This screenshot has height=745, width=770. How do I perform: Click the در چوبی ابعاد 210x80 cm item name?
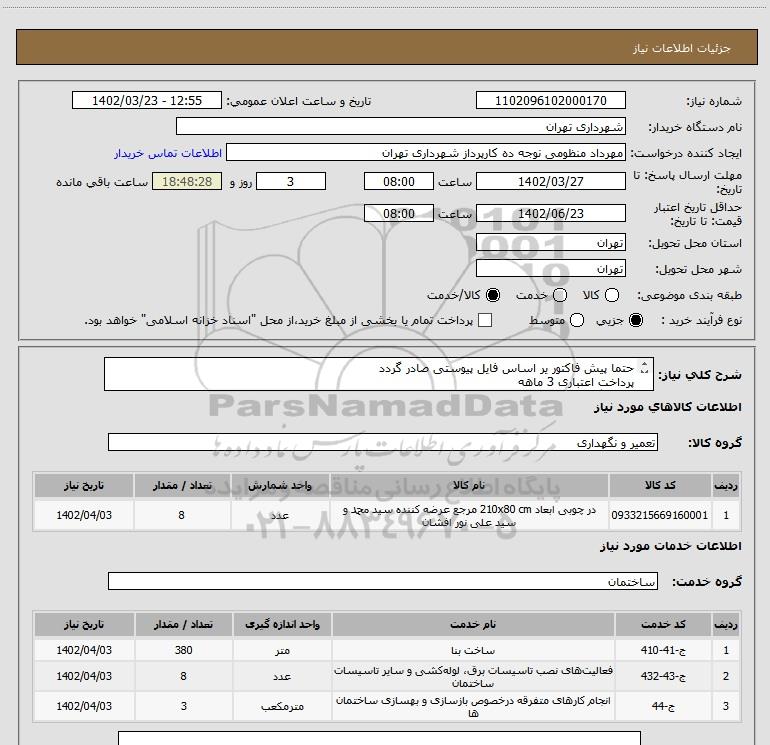pyautogui.click(x=469, y=516)
